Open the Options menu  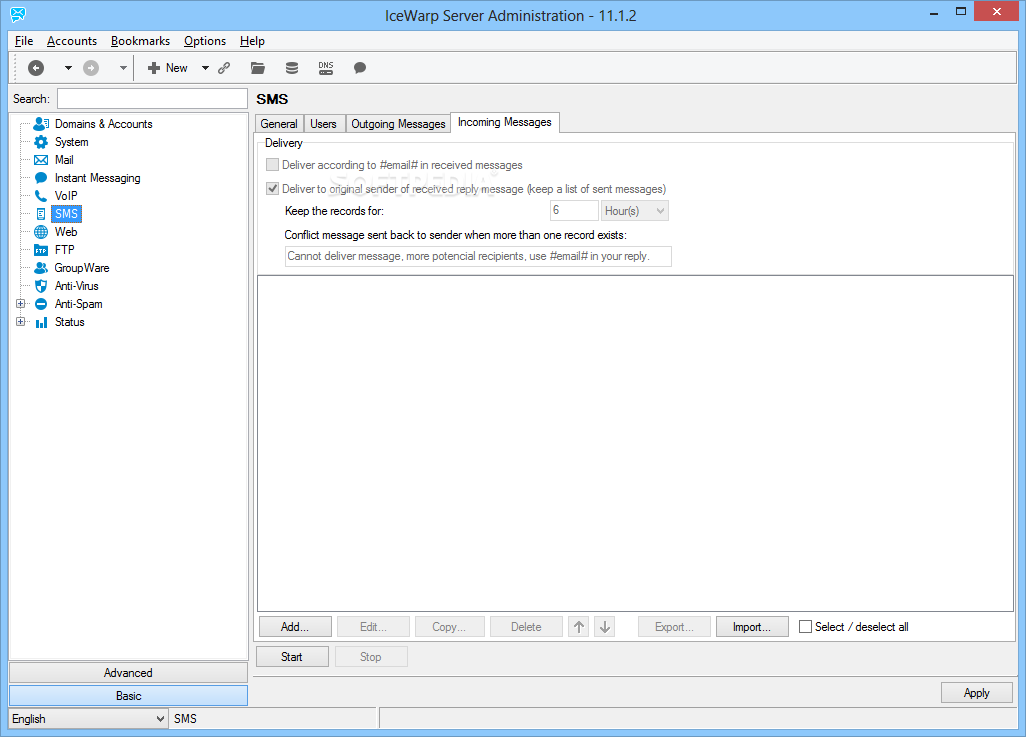[x=205, y=41]
